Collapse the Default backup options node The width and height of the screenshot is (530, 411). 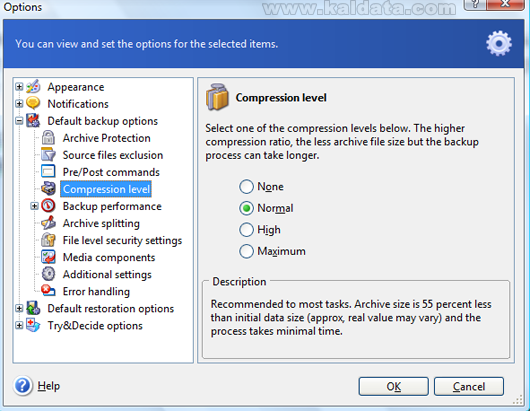pos(19,121)
